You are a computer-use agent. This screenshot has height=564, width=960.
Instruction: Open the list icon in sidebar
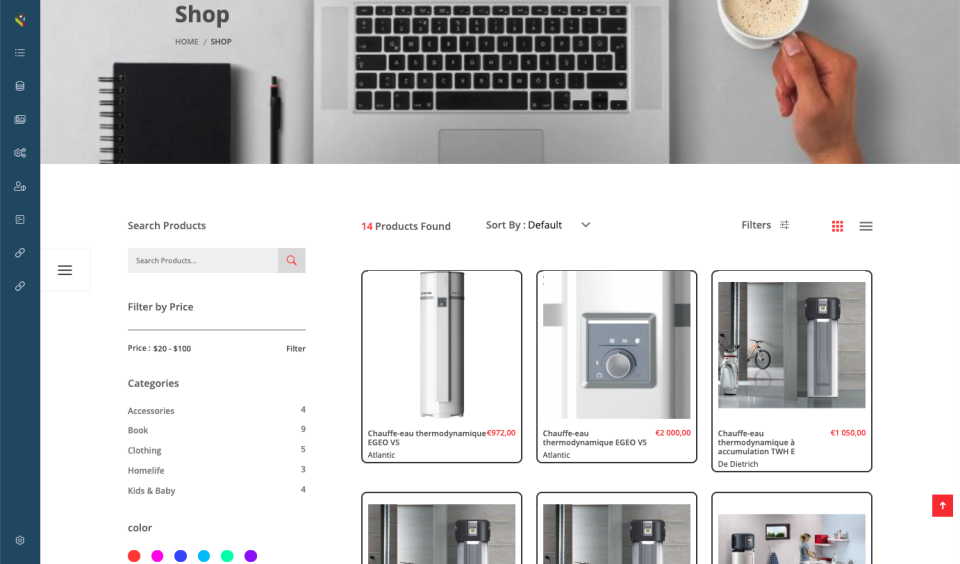point(20,53)
